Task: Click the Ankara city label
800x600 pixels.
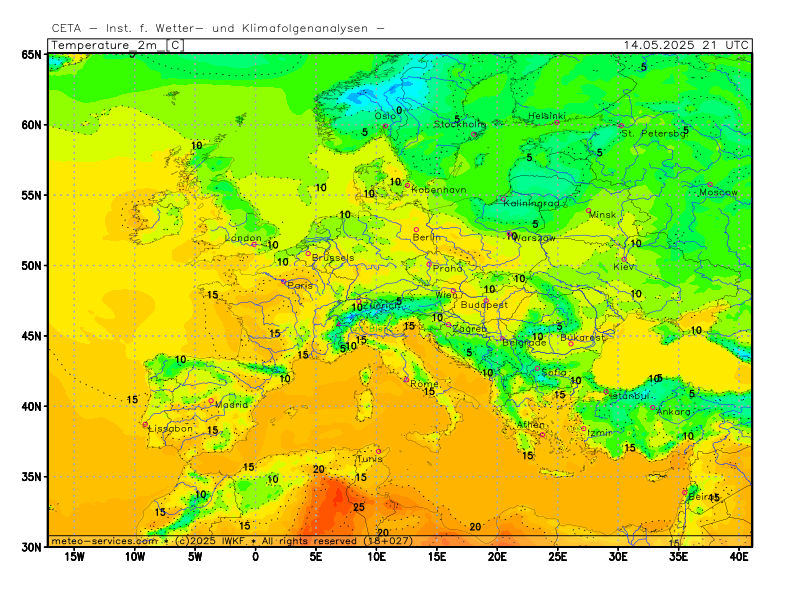Action: pyautogui.click(x=673, y=412)
